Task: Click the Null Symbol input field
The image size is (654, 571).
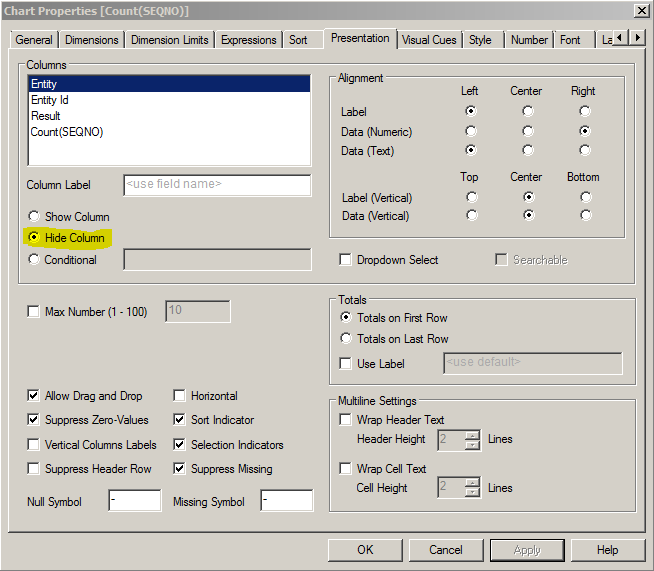Action: click(x=135, y=501)
